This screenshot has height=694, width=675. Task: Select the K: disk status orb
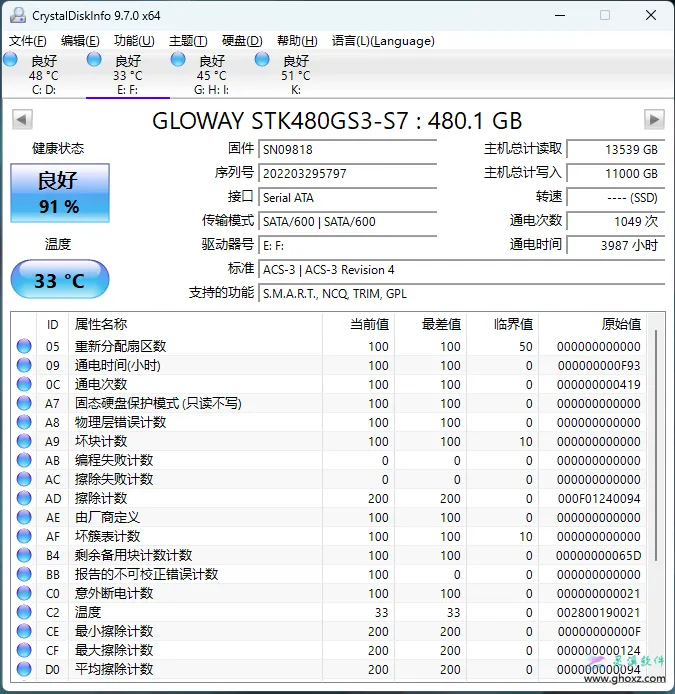pyautogui.click(x=262, y=59)
